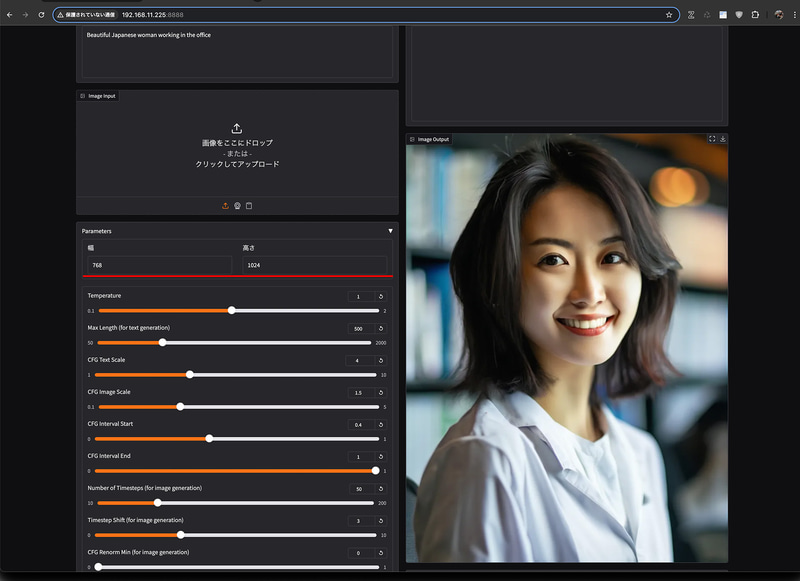
Task: Click the blue-white square extension icon
Action: pyautogui.click(x=723, y=15)
